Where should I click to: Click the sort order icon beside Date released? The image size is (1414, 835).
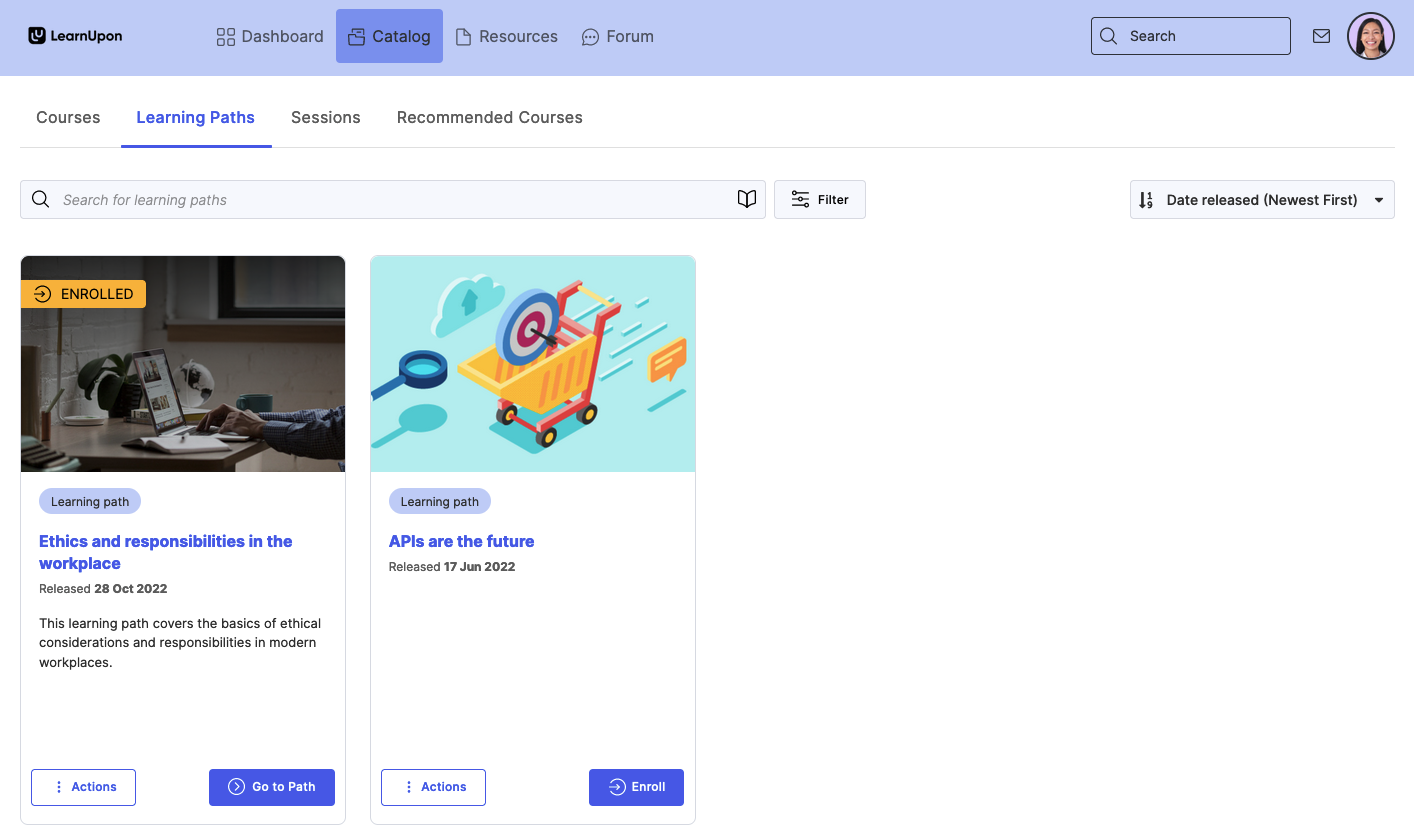pos(1146,200)
